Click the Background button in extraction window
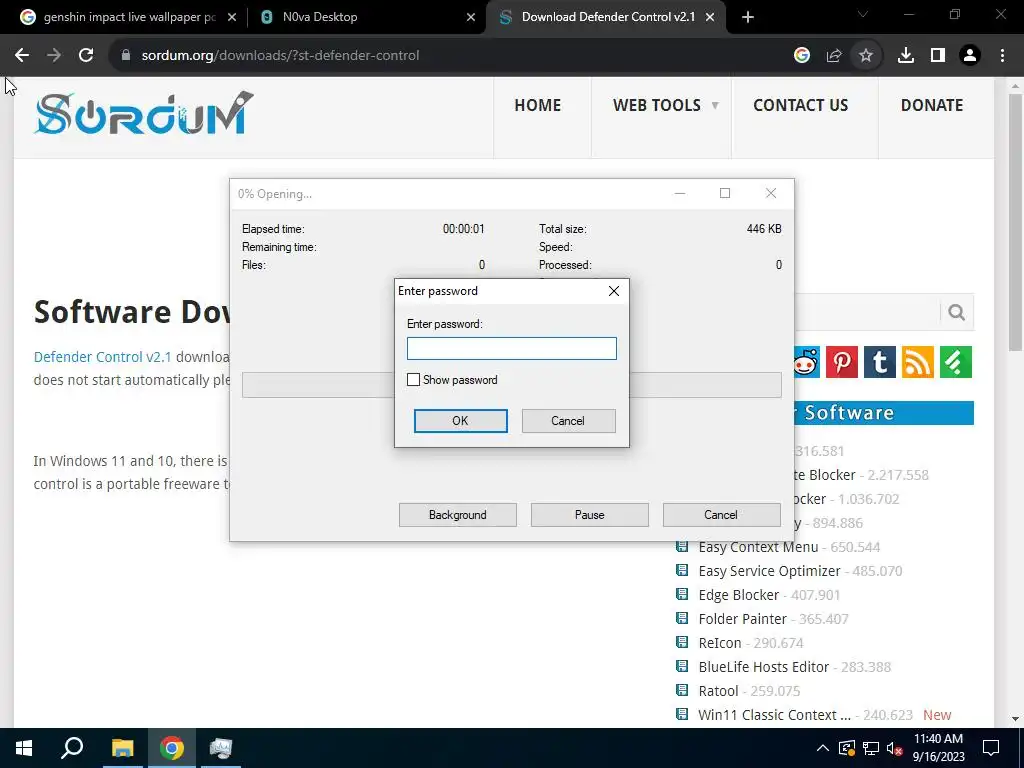 click(458, 515)
